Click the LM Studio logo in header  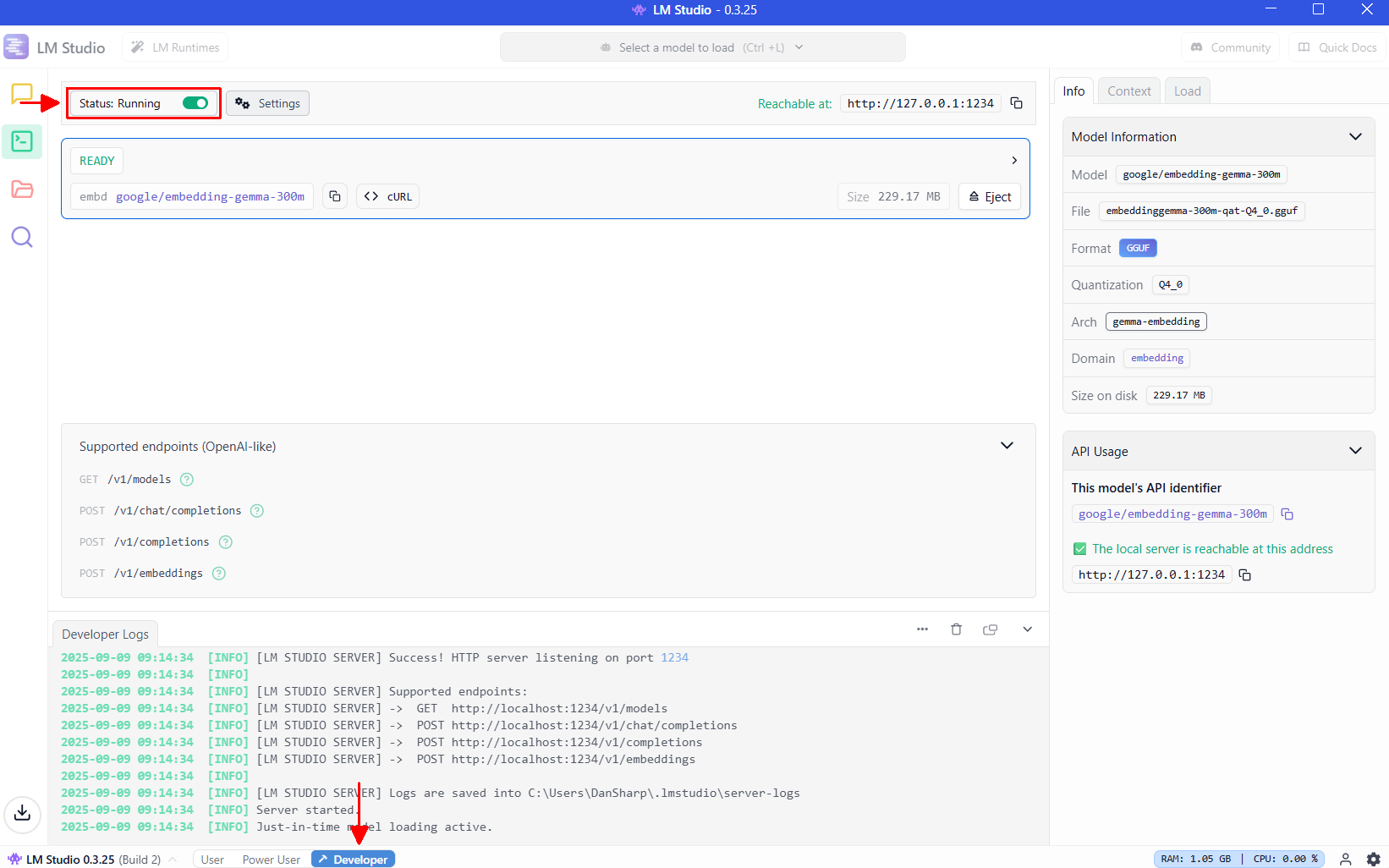(16, 47)
